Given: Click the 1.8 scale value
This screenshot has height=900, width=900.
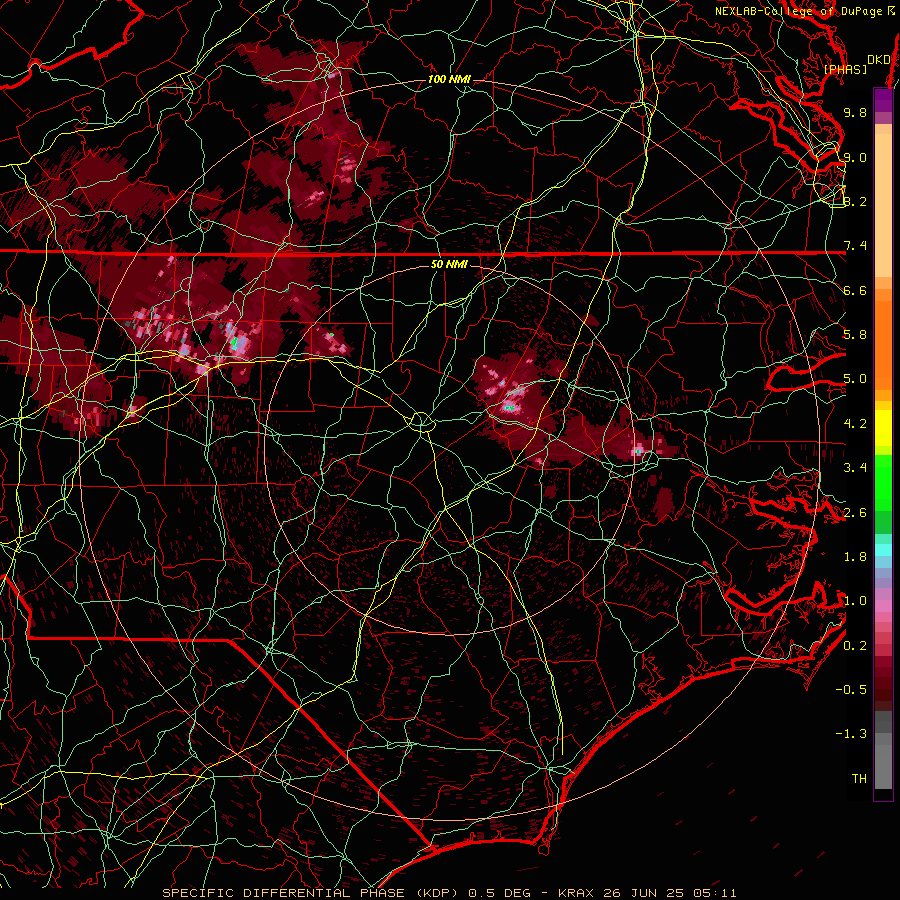Looking at the screenshot, I should click(855, 557).
